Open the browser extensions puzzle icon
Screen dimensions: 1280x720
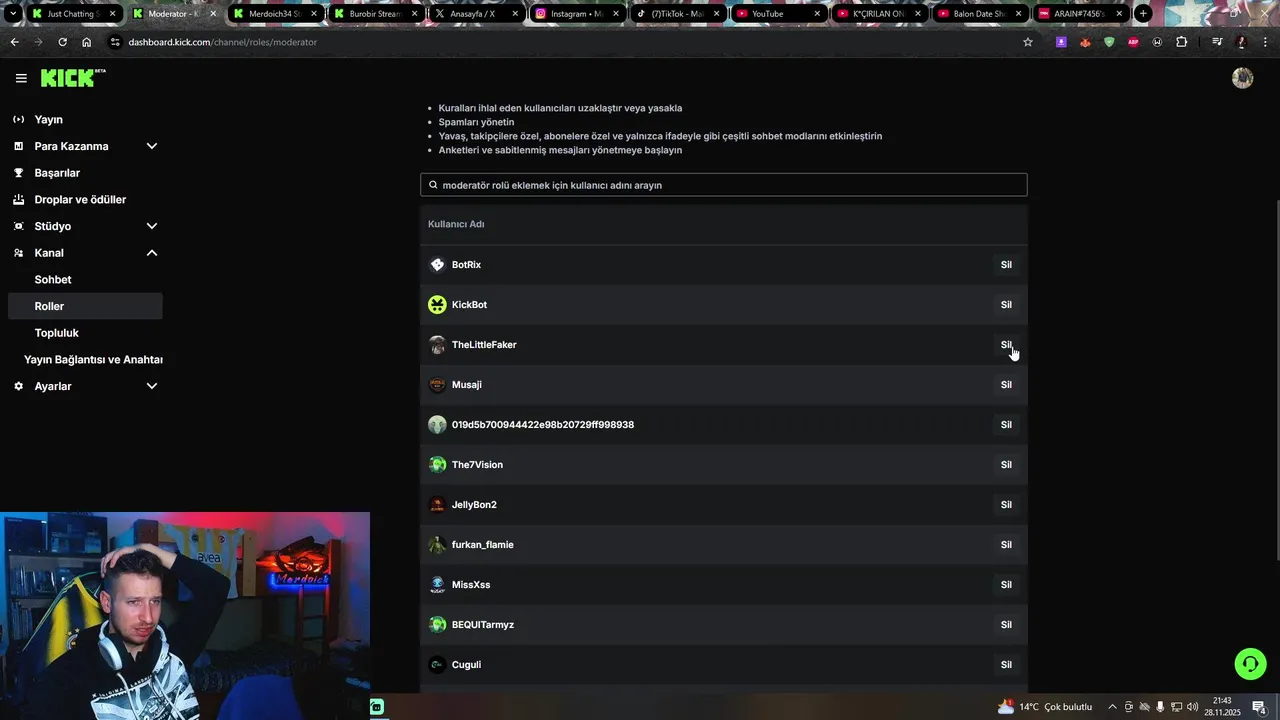[x=1182, y=42]
